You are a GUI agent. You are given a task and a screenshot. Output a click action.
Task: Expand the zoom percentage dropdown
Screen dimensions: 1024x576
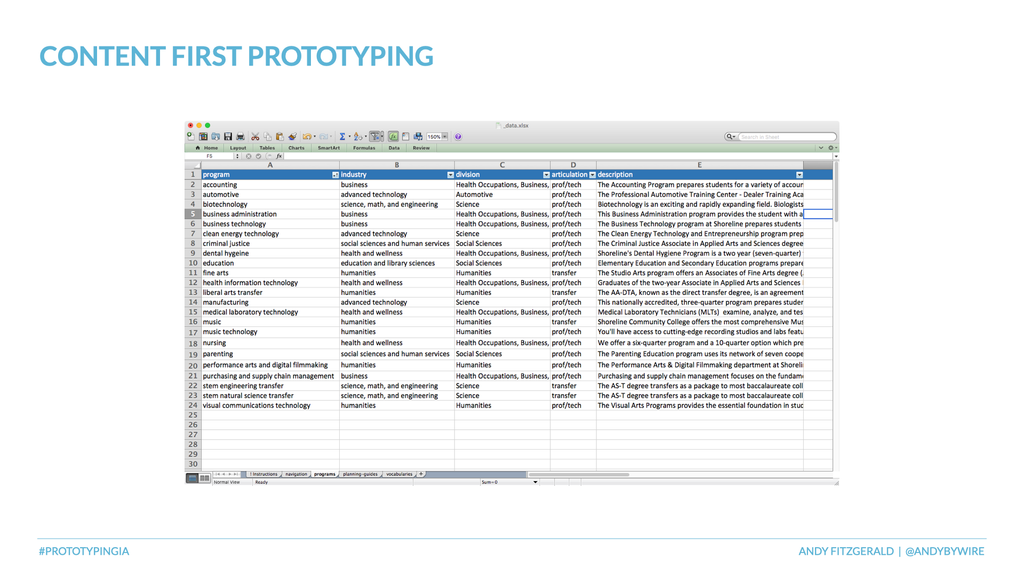point(445,136)
